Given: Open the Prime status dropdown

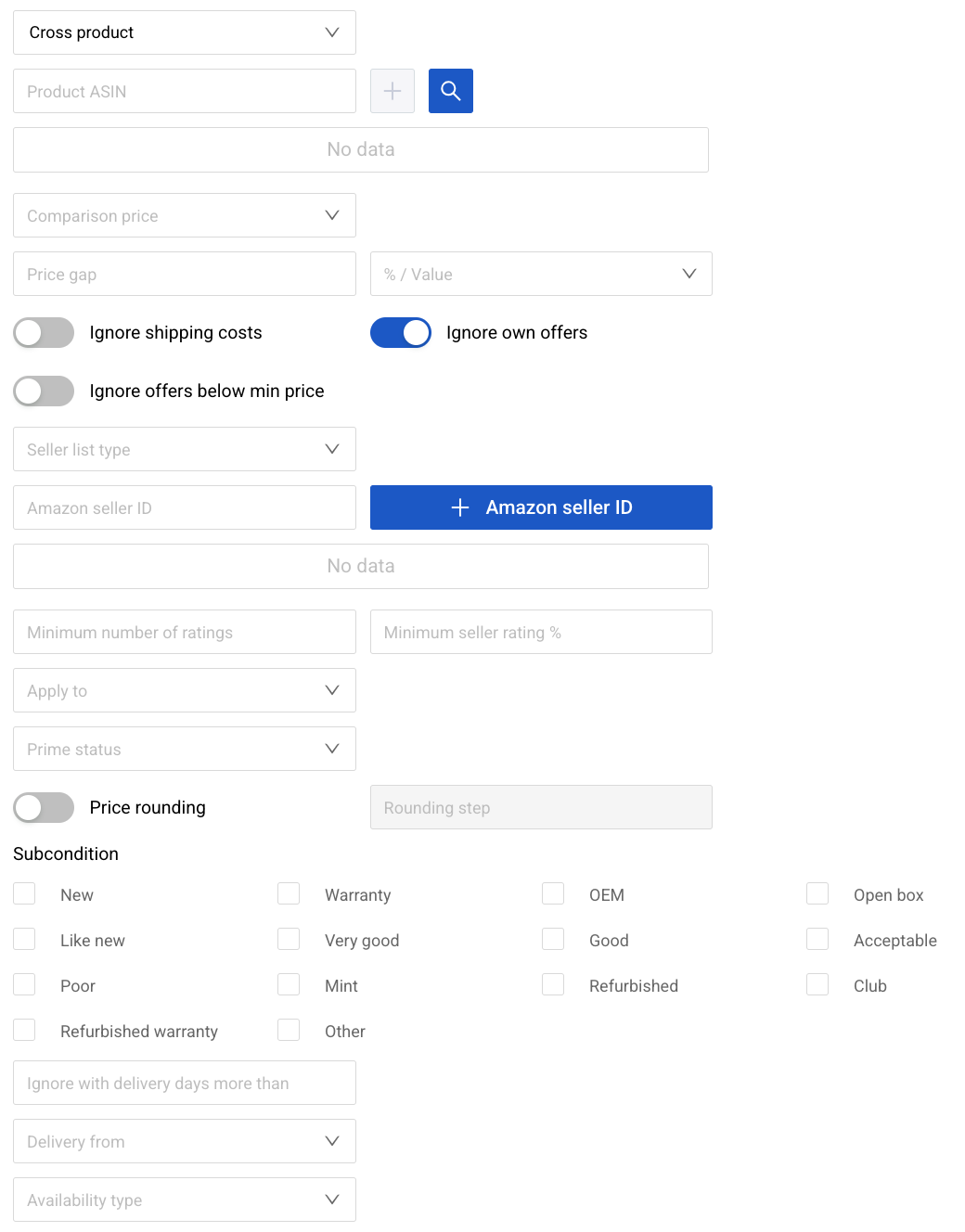Looking at the screenshot, I should pos(184,750).
